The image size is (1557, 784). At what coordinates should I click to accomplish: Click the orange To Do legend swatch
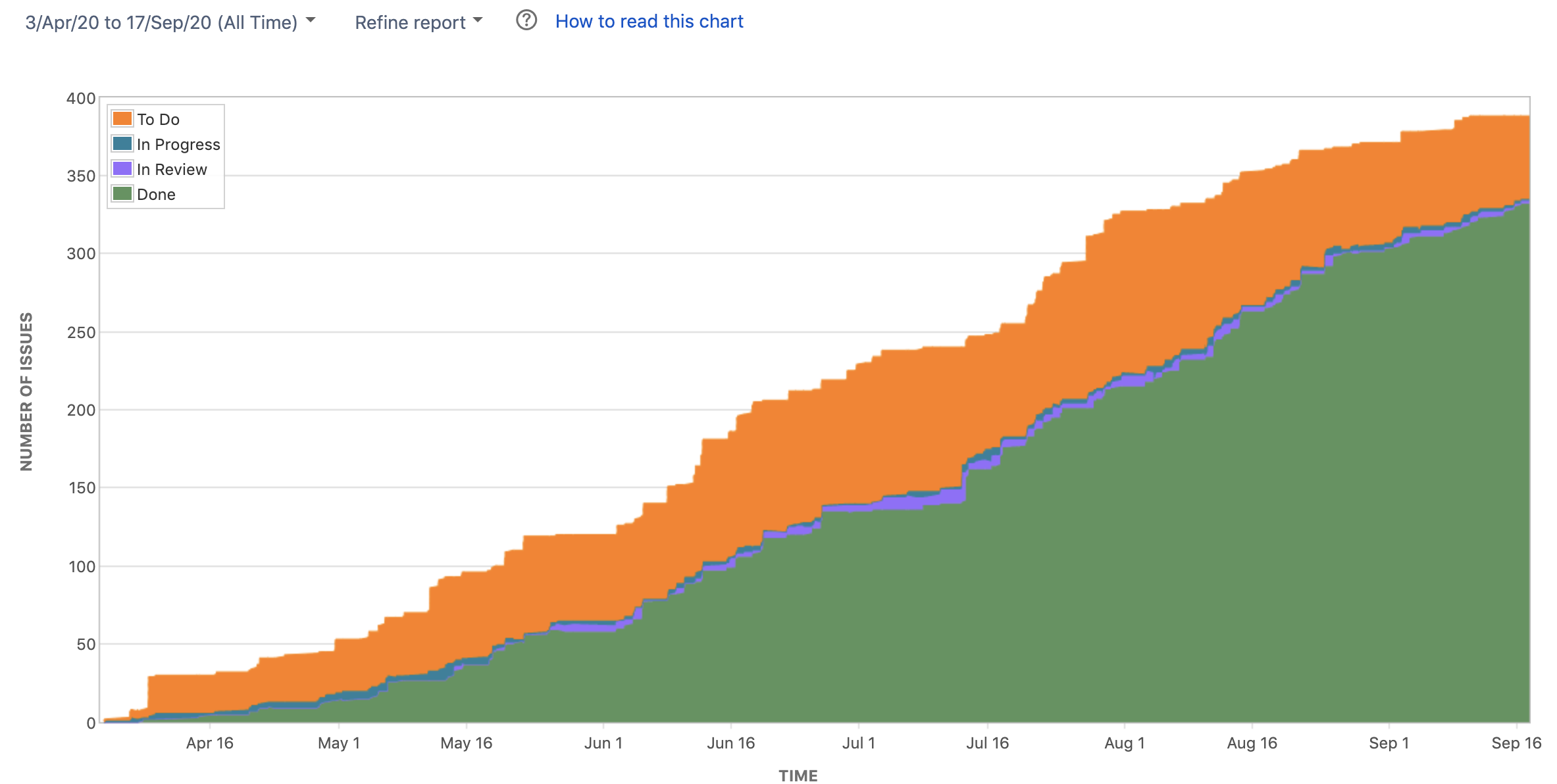(122, 119)
